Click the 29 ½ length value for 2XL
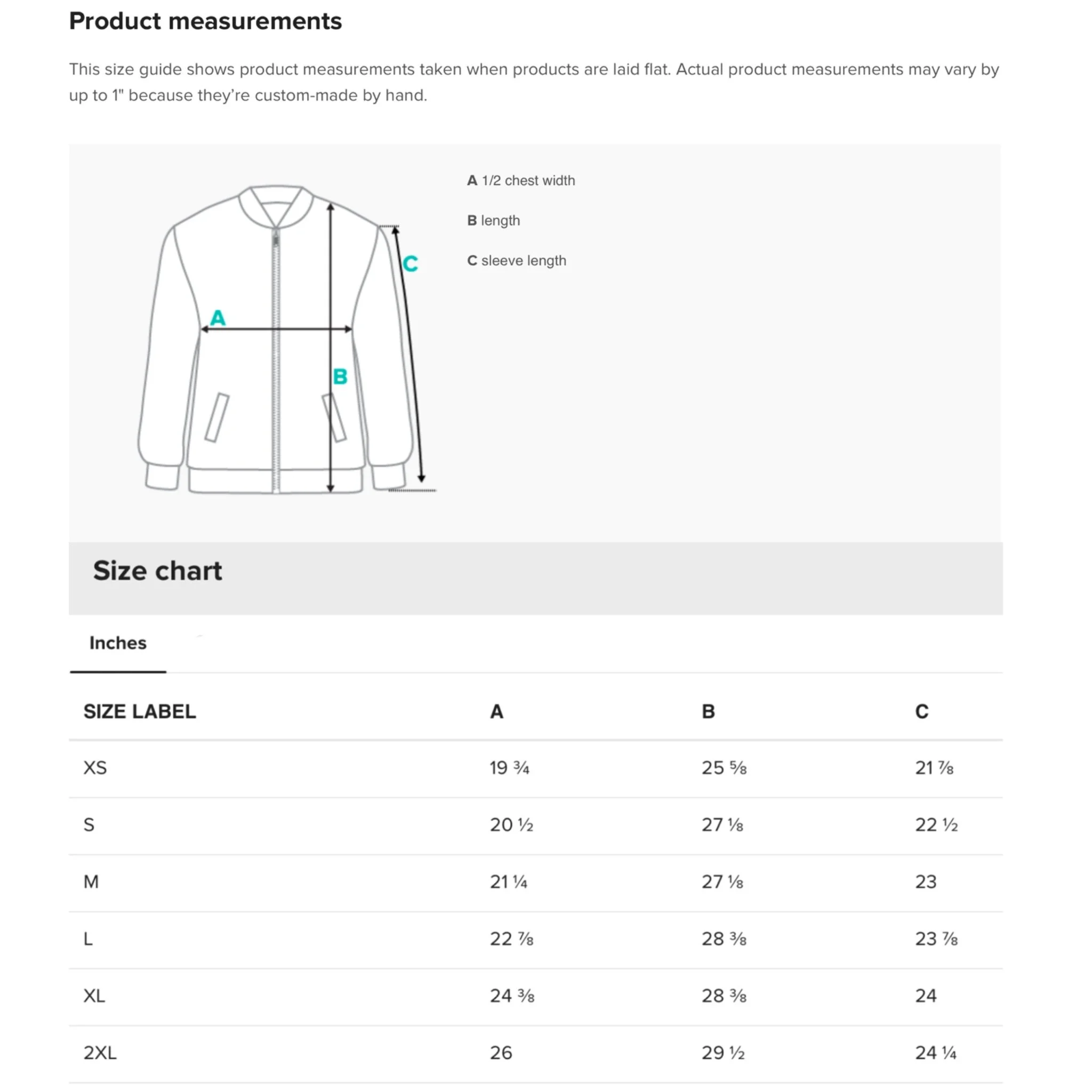 (723, 1053)
